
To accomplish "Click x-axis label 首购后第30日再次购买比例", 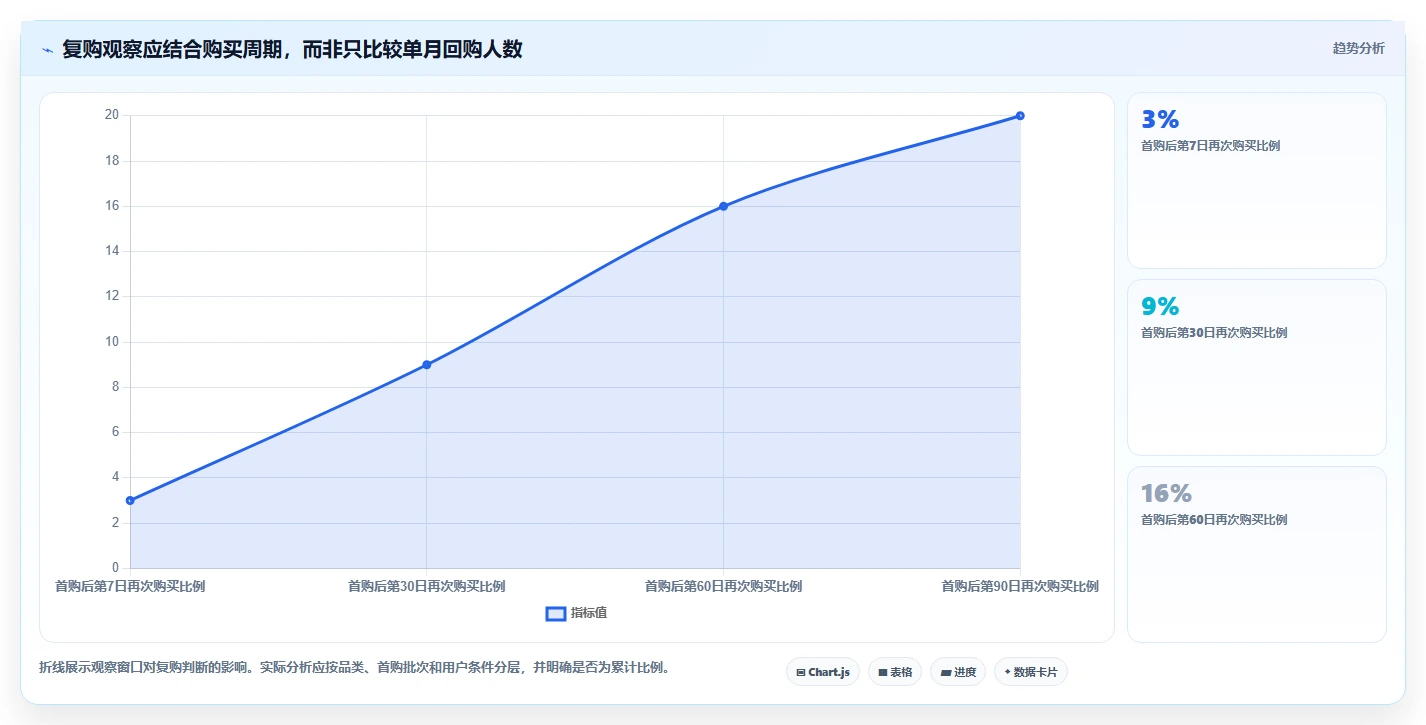I will [427, 586].
